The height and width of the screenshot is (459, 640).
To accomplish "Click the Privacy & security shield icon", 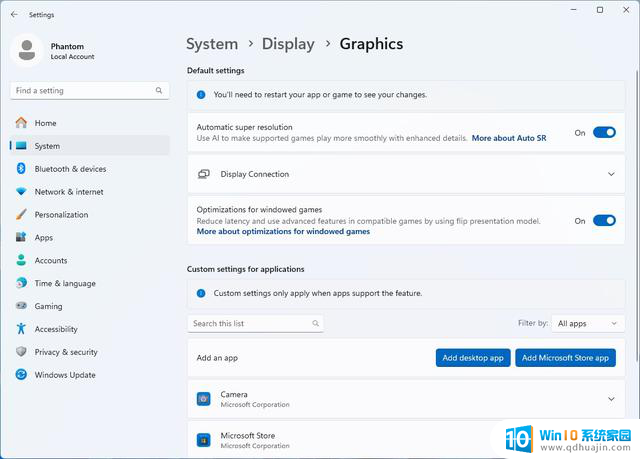I will [x=21, y=351].
